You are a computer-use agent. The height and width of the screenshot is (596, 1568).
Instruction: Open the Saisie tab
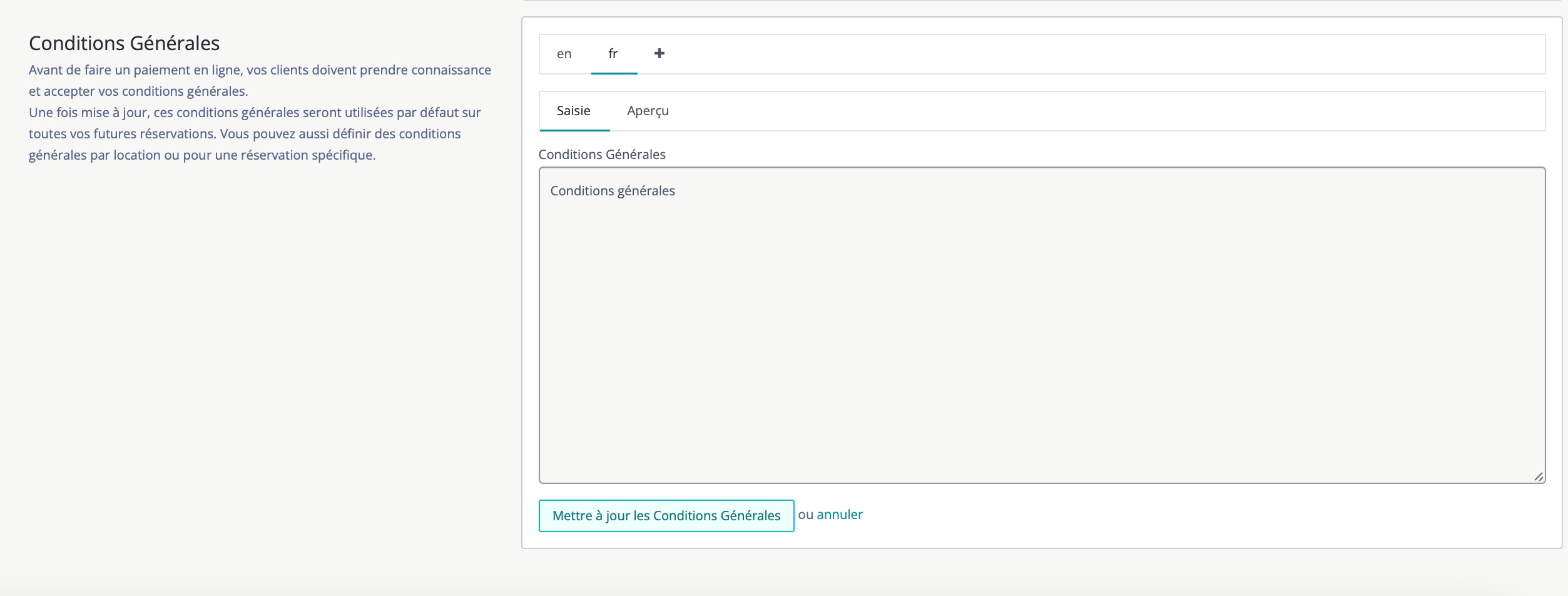[x=574, y=111]
